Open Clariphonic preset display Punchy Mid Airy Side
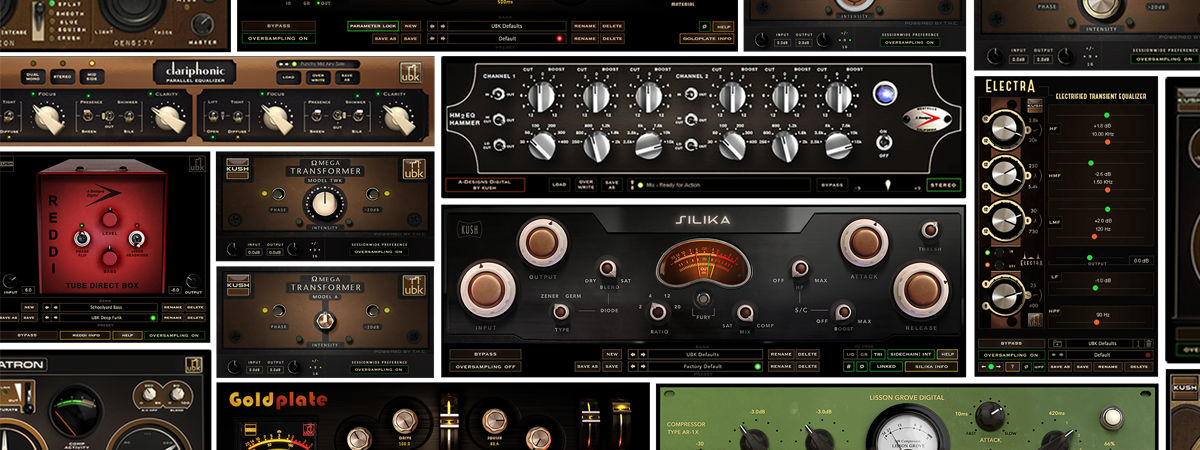 click(x=318, y=63)
